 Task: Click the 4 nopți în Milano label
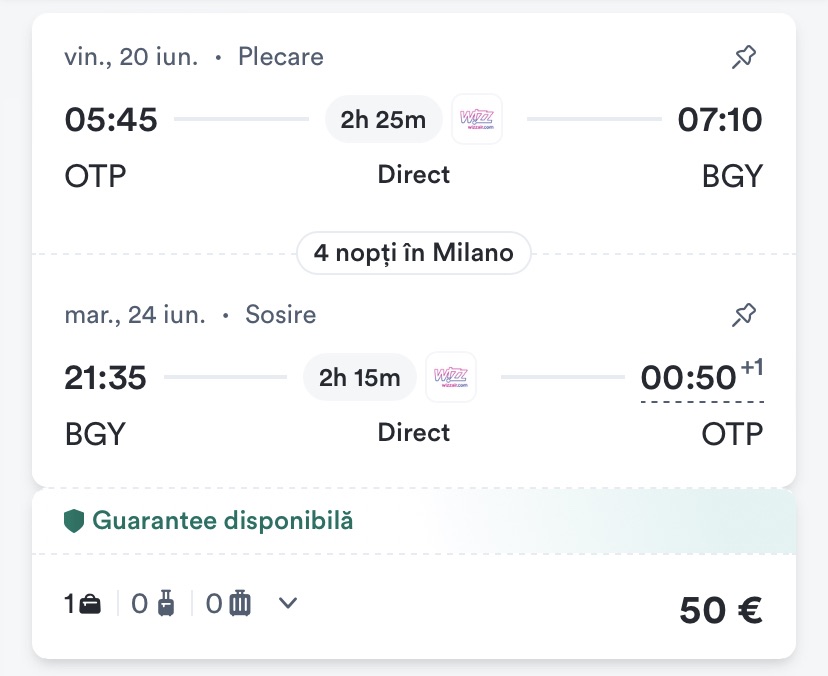pyautogui.click(x=413, y=253)
